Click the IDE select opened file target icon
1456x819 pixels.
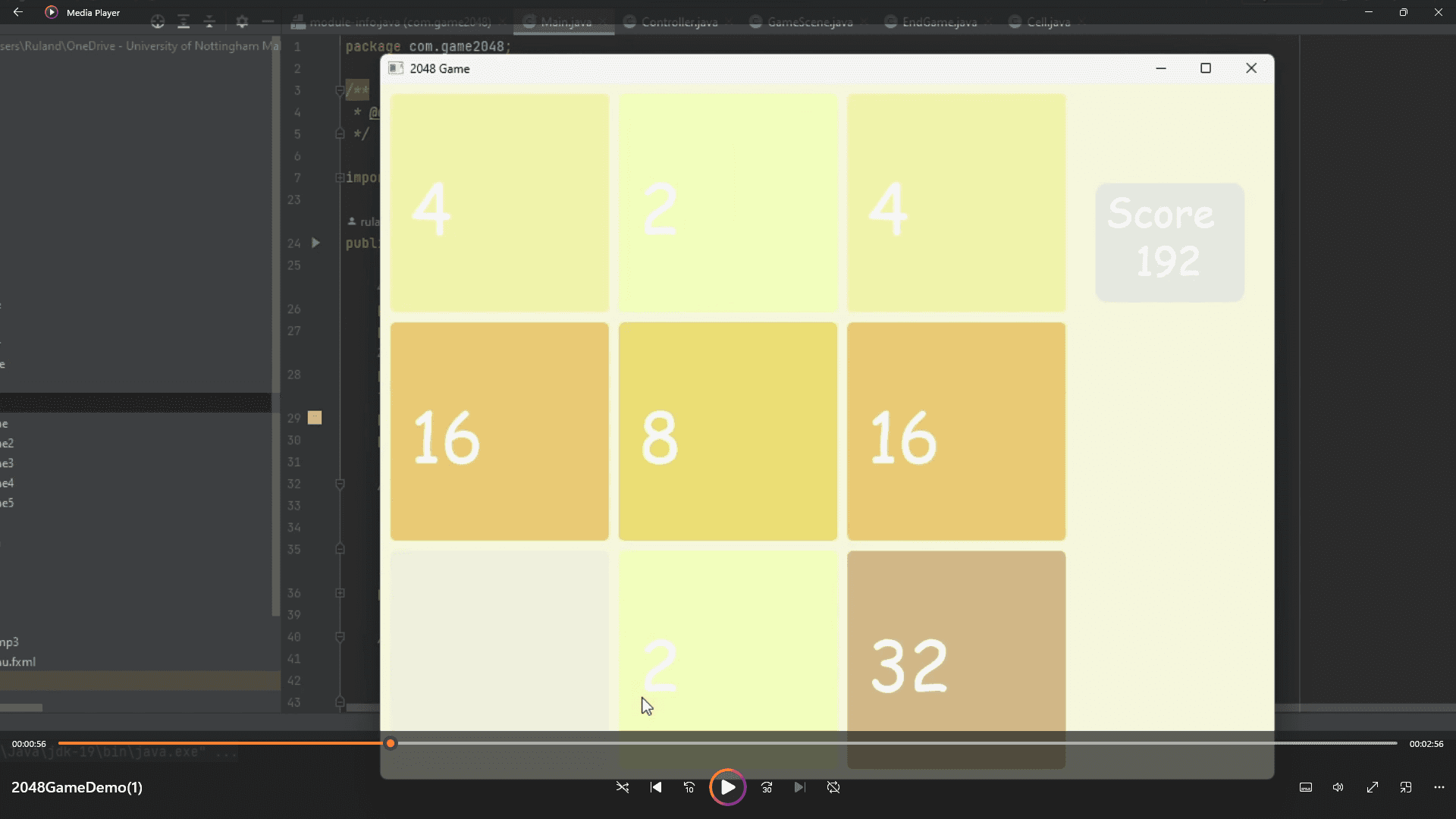coord(158,22)
